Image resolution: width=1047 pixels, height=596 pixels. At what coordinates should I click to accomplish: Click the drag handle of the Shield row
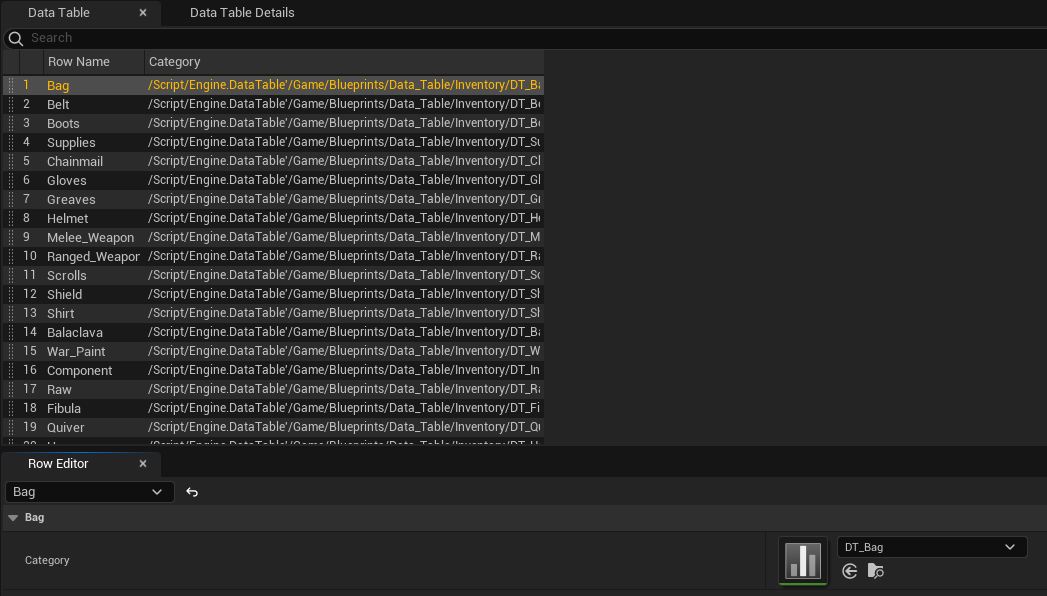click(11, 294)
